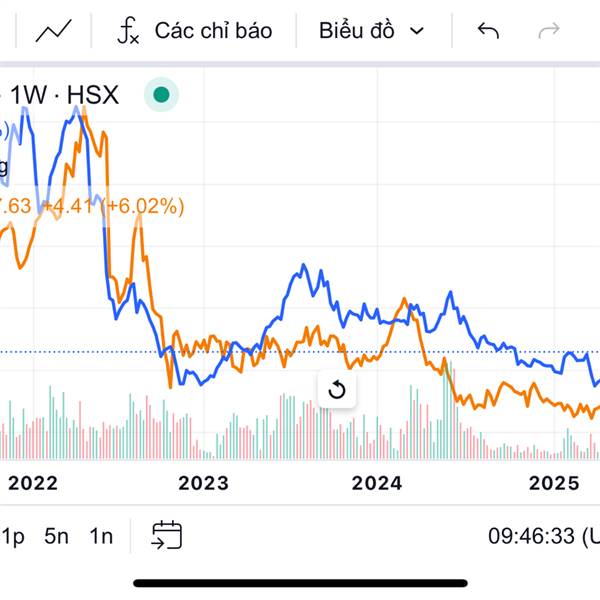Viewport: 600px width, 600px height.
Task: Click the 2024 label on time axis
Action: coord(377,484)
